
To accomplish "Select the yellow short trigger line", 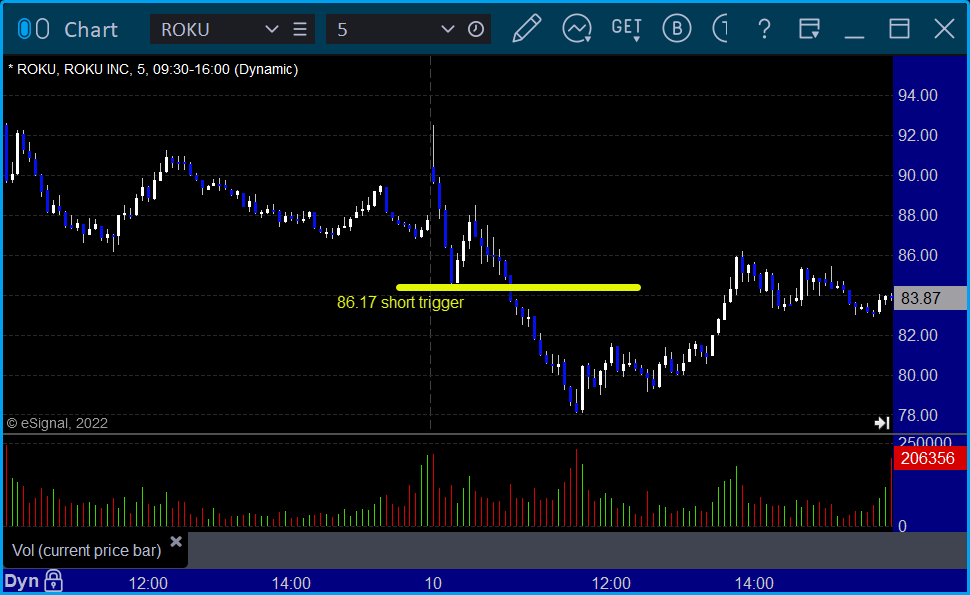I will click(518, 288).
